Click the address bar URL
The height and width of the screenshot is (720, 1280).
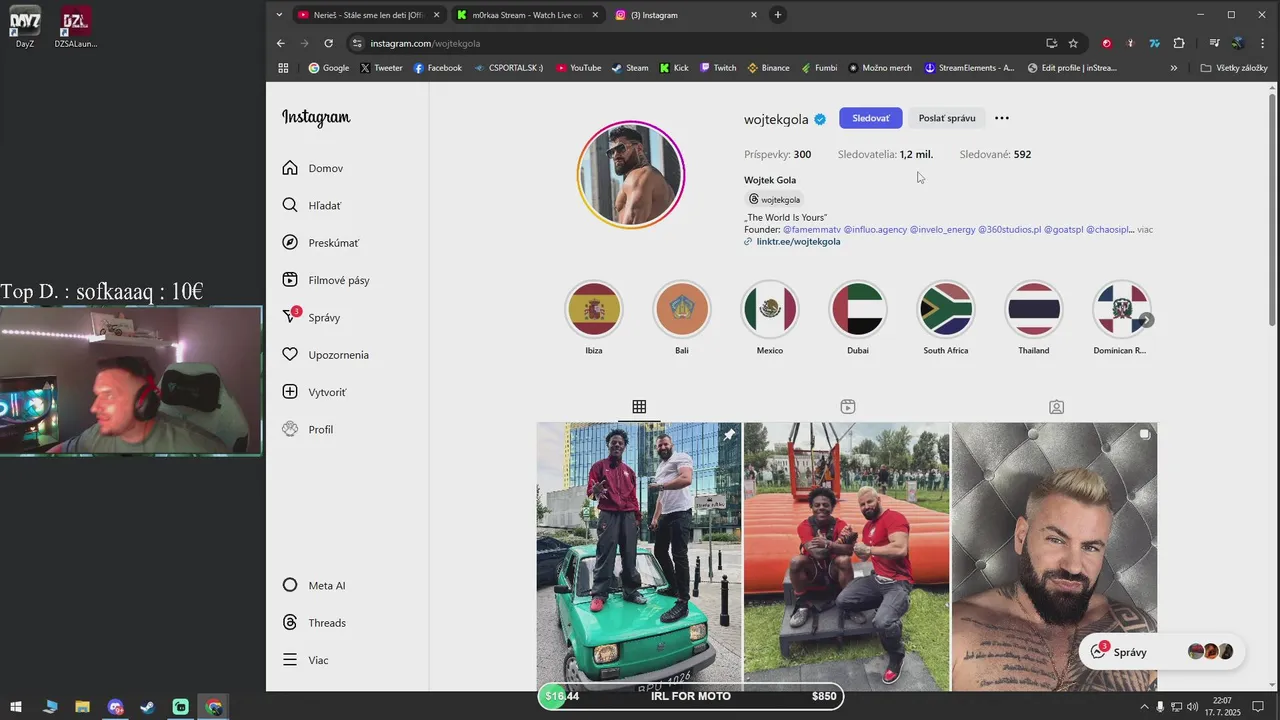click(x=425, y=43)
